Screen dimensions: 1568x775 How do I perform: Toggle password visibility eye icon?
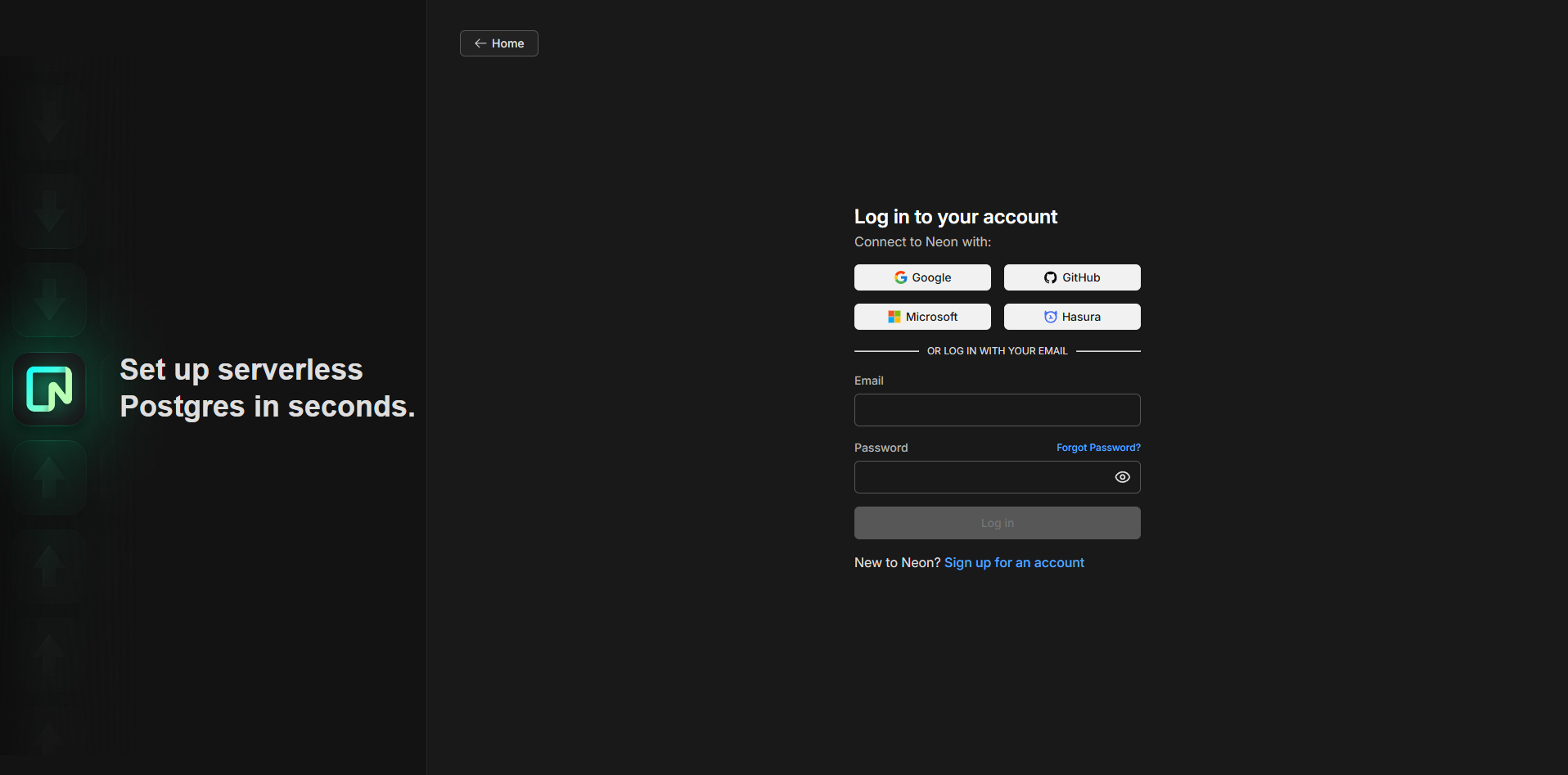point(1123,477)
